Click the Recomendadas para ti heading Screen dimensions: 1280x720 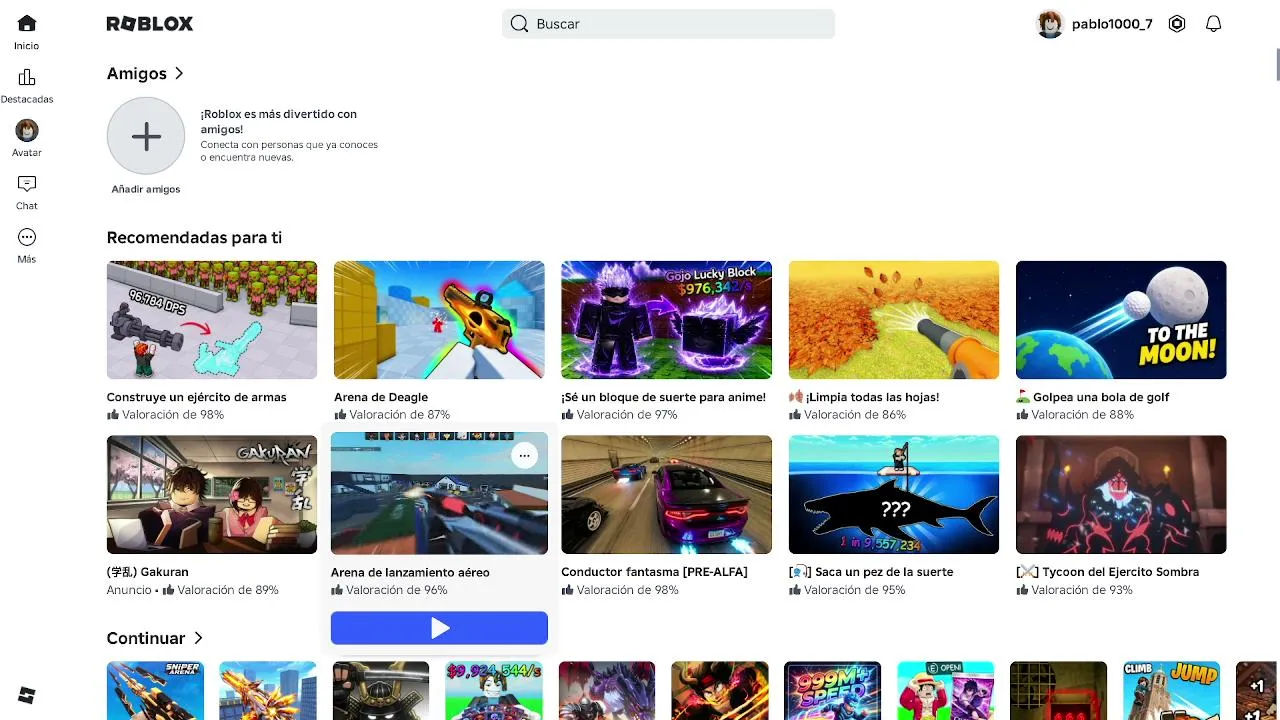[195, 238]
